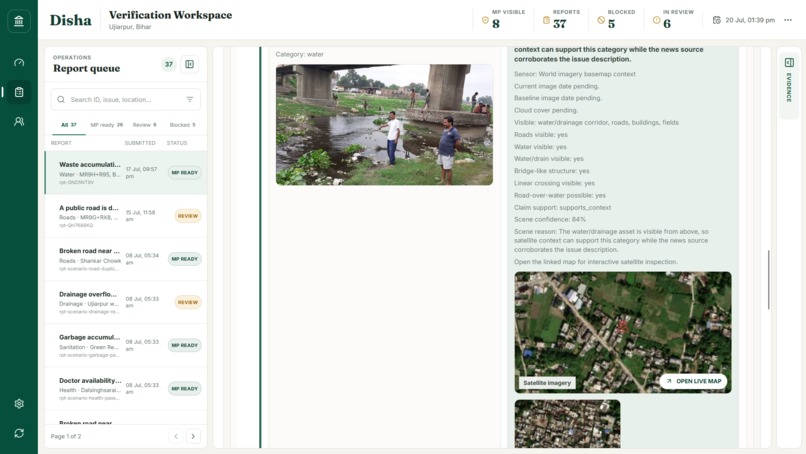This screenshot has width=806, height=454.
Task: Click MP READY badge on Waste accumulation
Action: tap(185, 173)
